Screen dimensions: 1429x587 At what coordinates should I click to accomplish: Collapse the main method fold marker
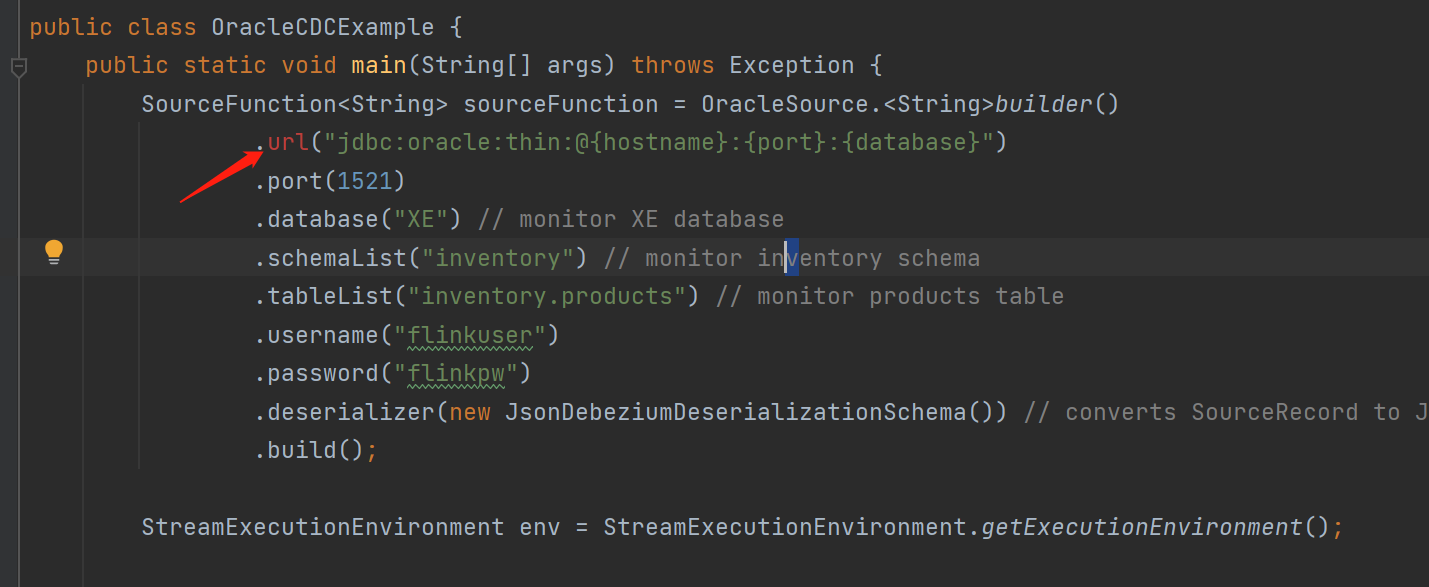[x=17, y=67]
